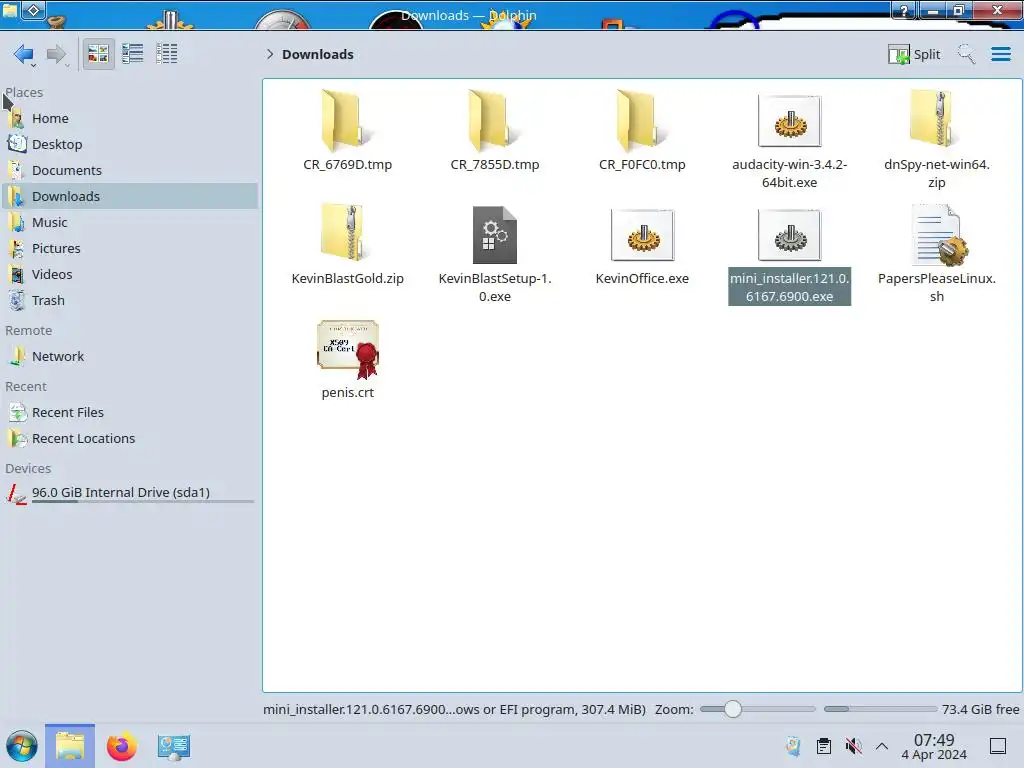Image resolution: width=1024 pixels, height=768 pixels.
Task: Open Trash in Places sidebar
Action: (130, 300)
